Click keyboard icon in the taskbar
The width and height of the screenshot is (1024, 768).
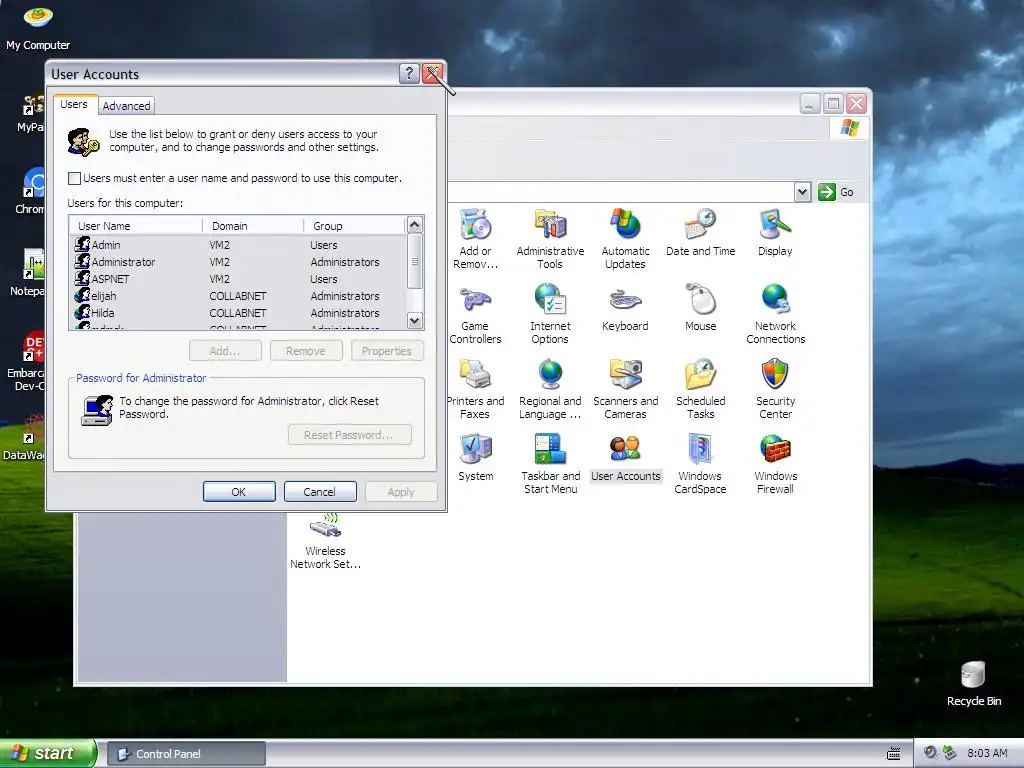coord(894,754)
